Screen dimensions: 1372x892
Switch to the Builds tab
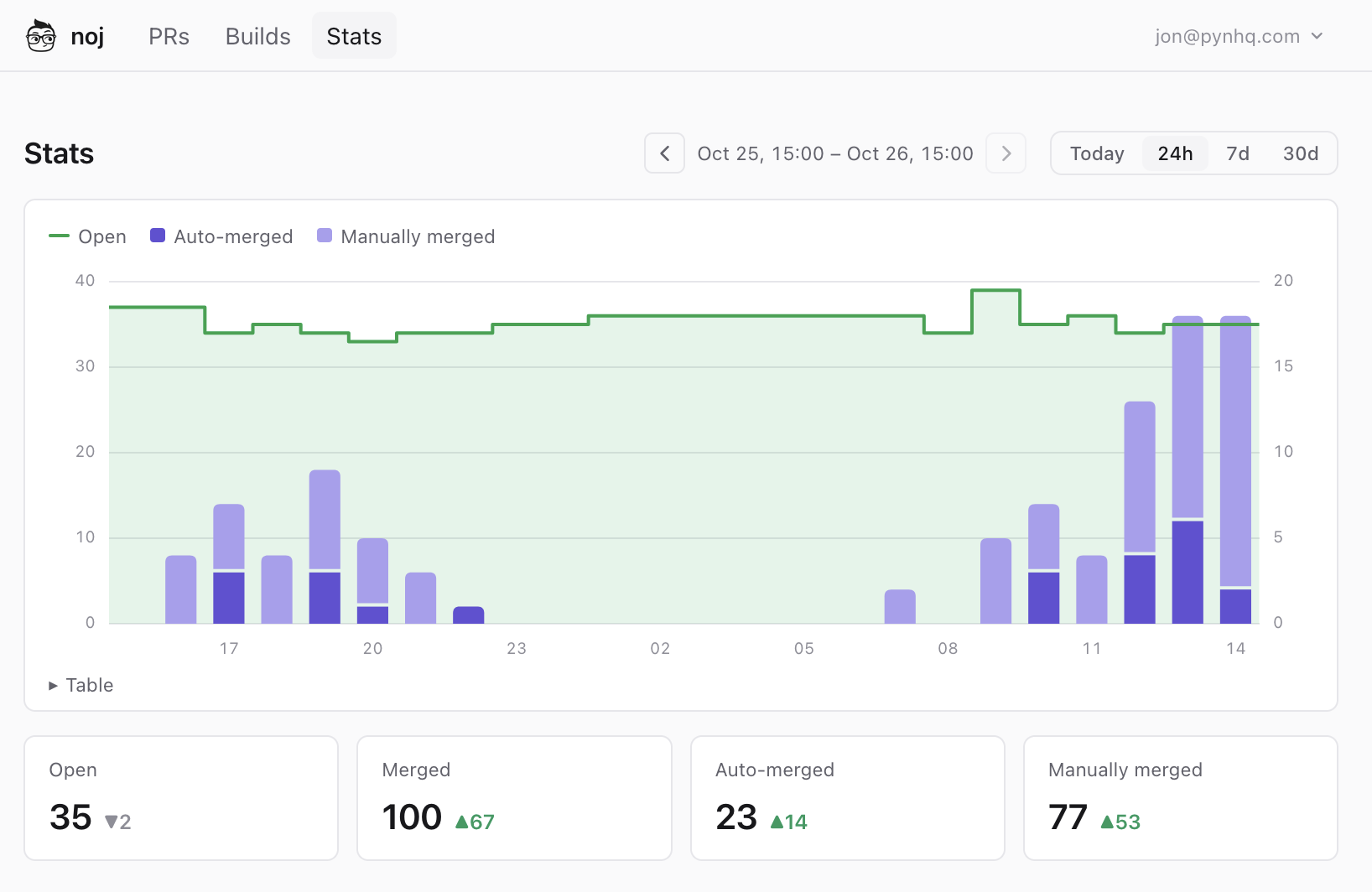pyautogui.click(x=257, y=36)
